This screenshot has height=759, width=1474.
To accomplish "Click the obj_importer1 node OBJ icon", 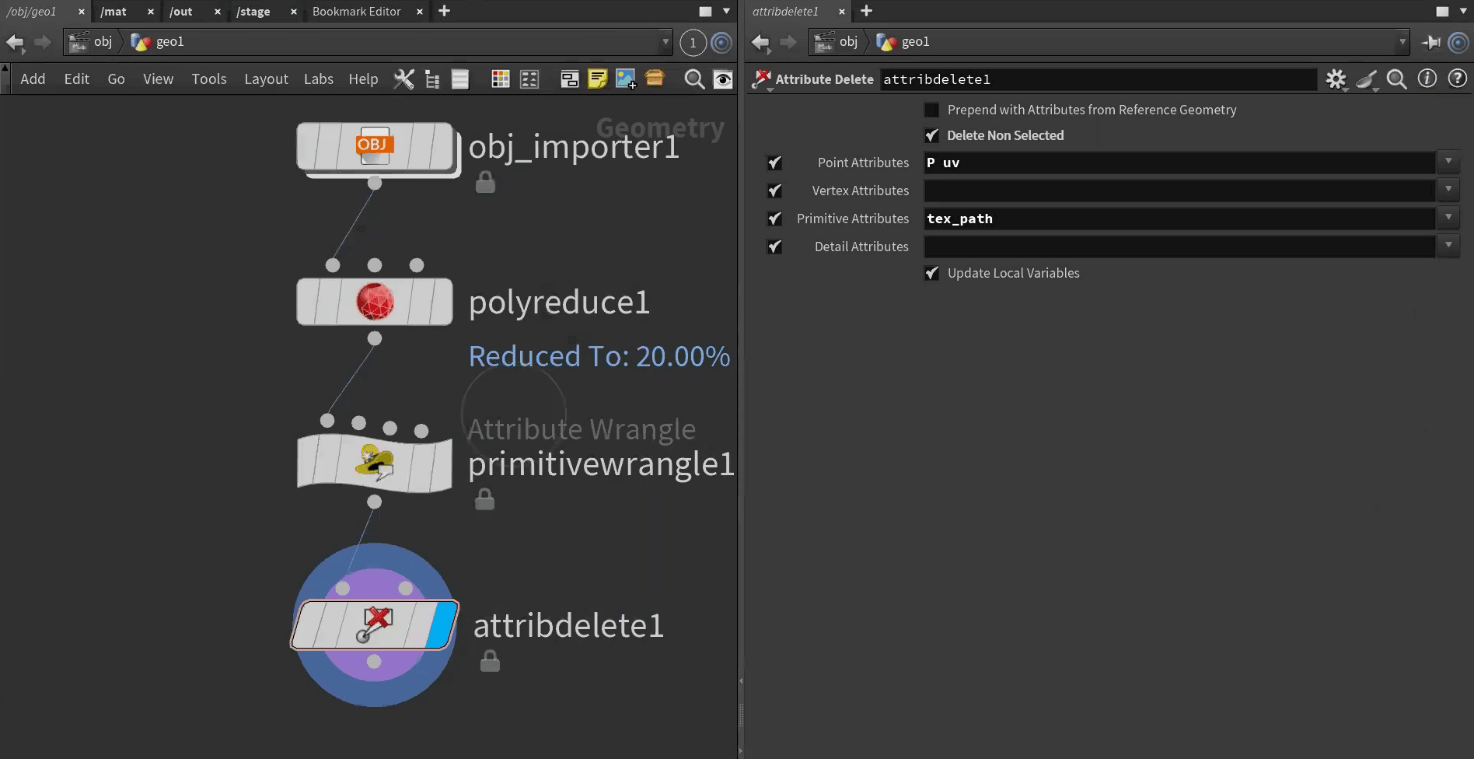I will [x=375, y=146].
